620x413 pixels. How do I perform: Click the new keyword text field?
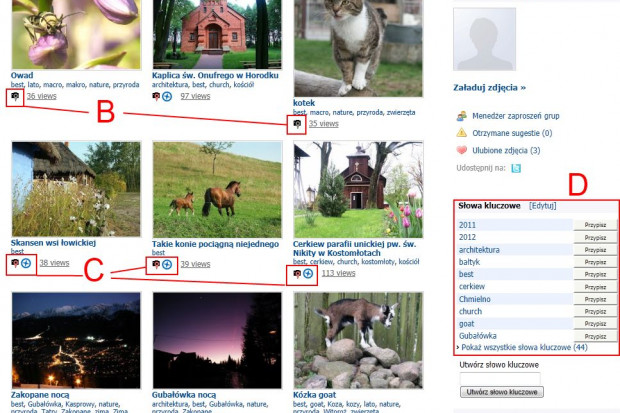click(x=500, y=378)
